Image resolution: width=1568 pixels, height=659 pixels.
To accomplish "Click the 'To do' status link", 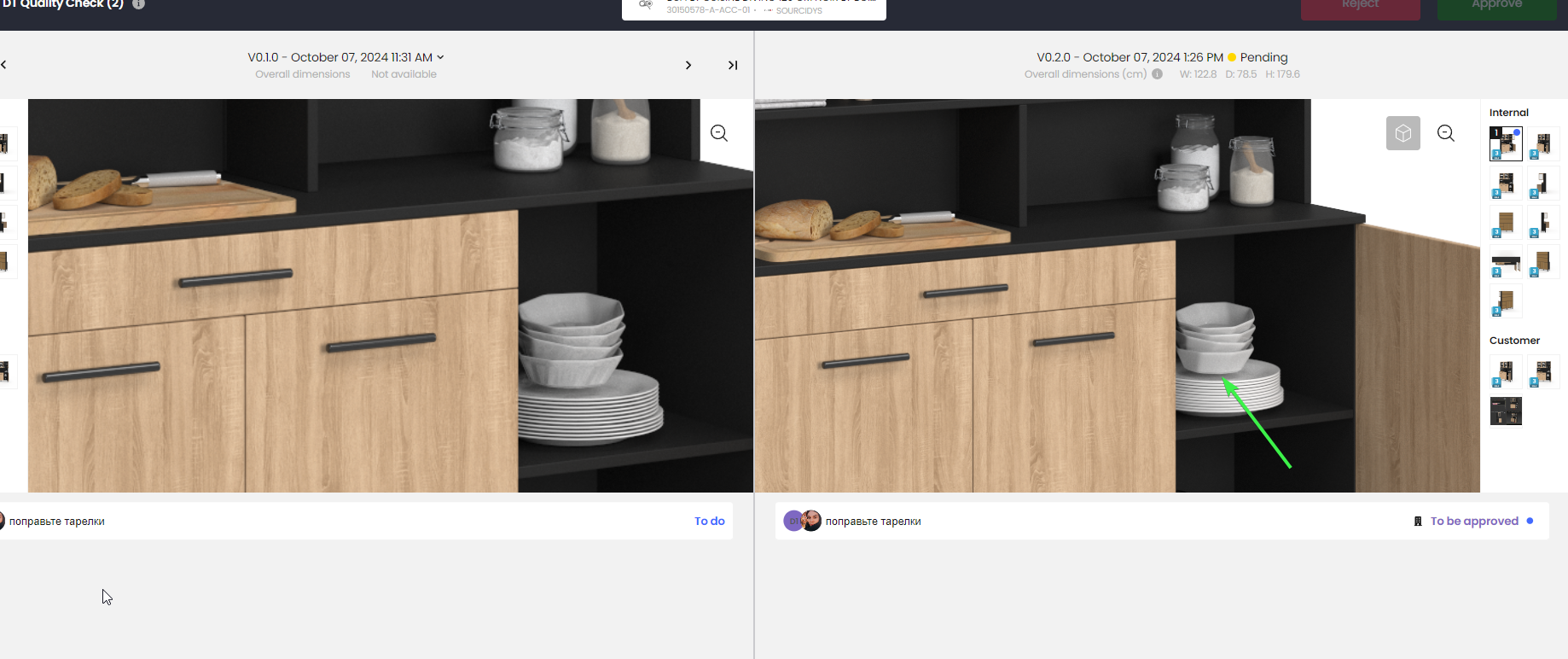I will (x=709, y=521).
